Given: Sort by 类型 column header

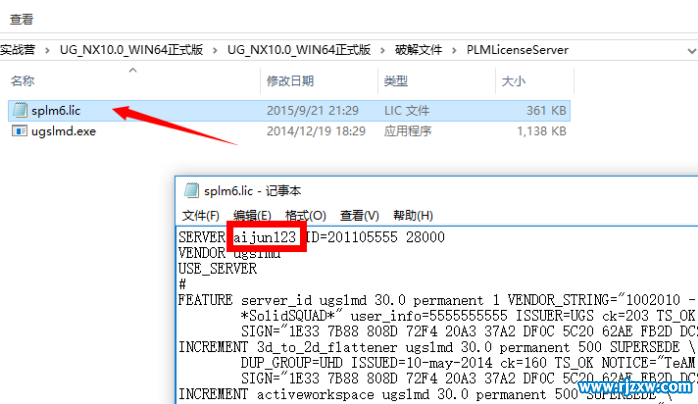Looking at the screenshot, I should pos(396,81).
